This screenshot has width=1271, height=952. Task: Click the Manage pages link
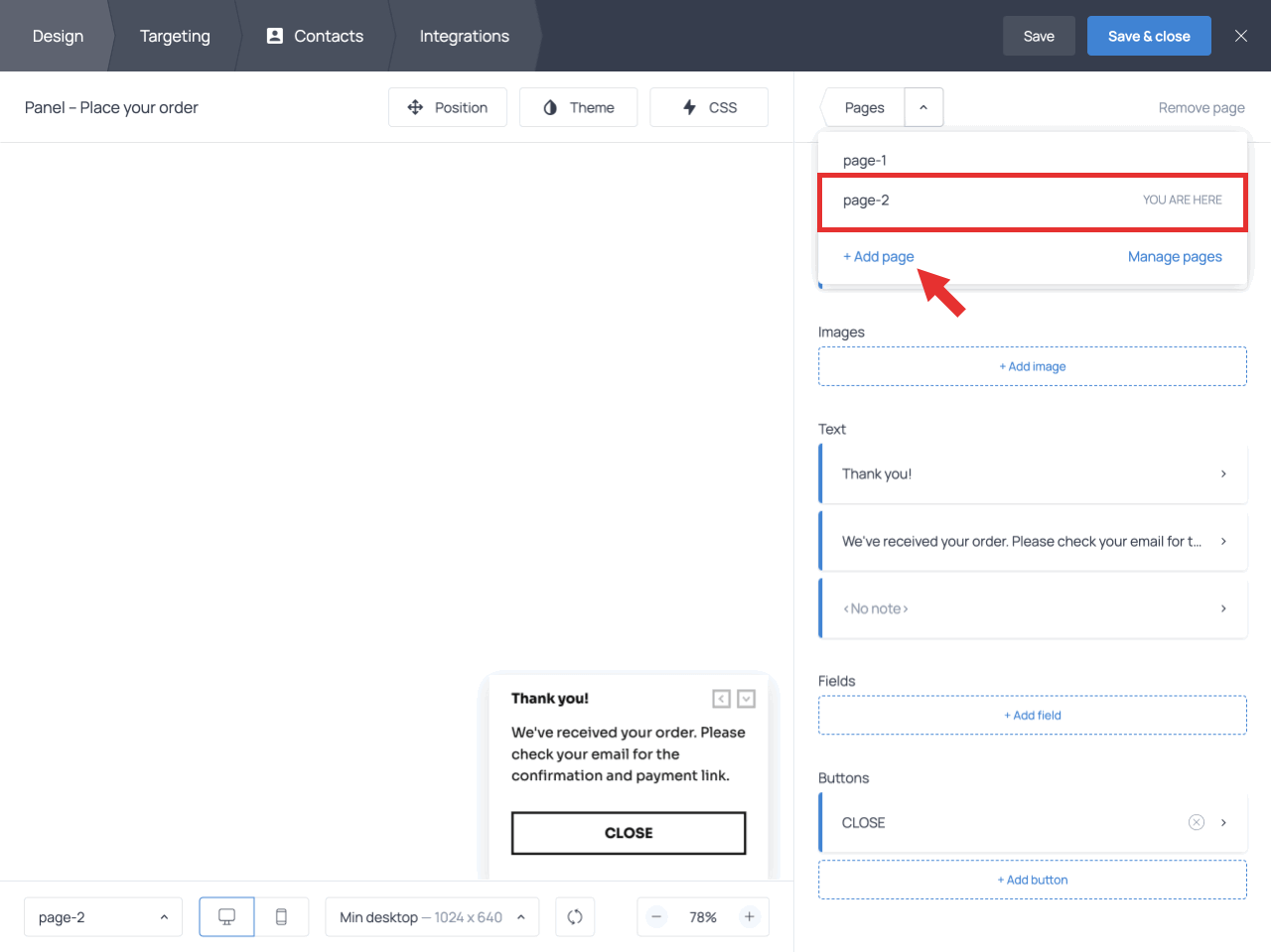click(x=1175, y=256)
